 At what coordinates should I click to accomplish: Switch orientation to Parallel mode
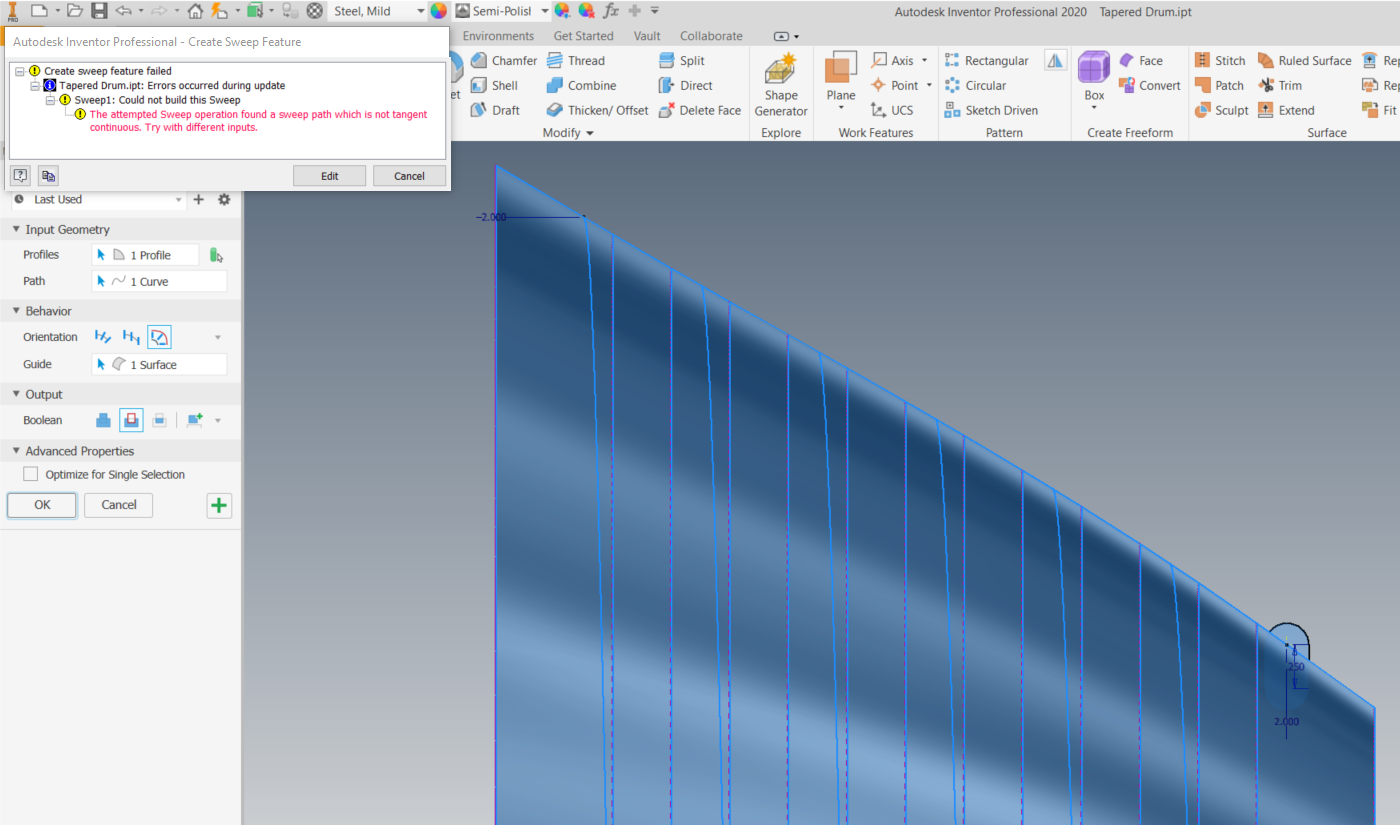(131, 337)
